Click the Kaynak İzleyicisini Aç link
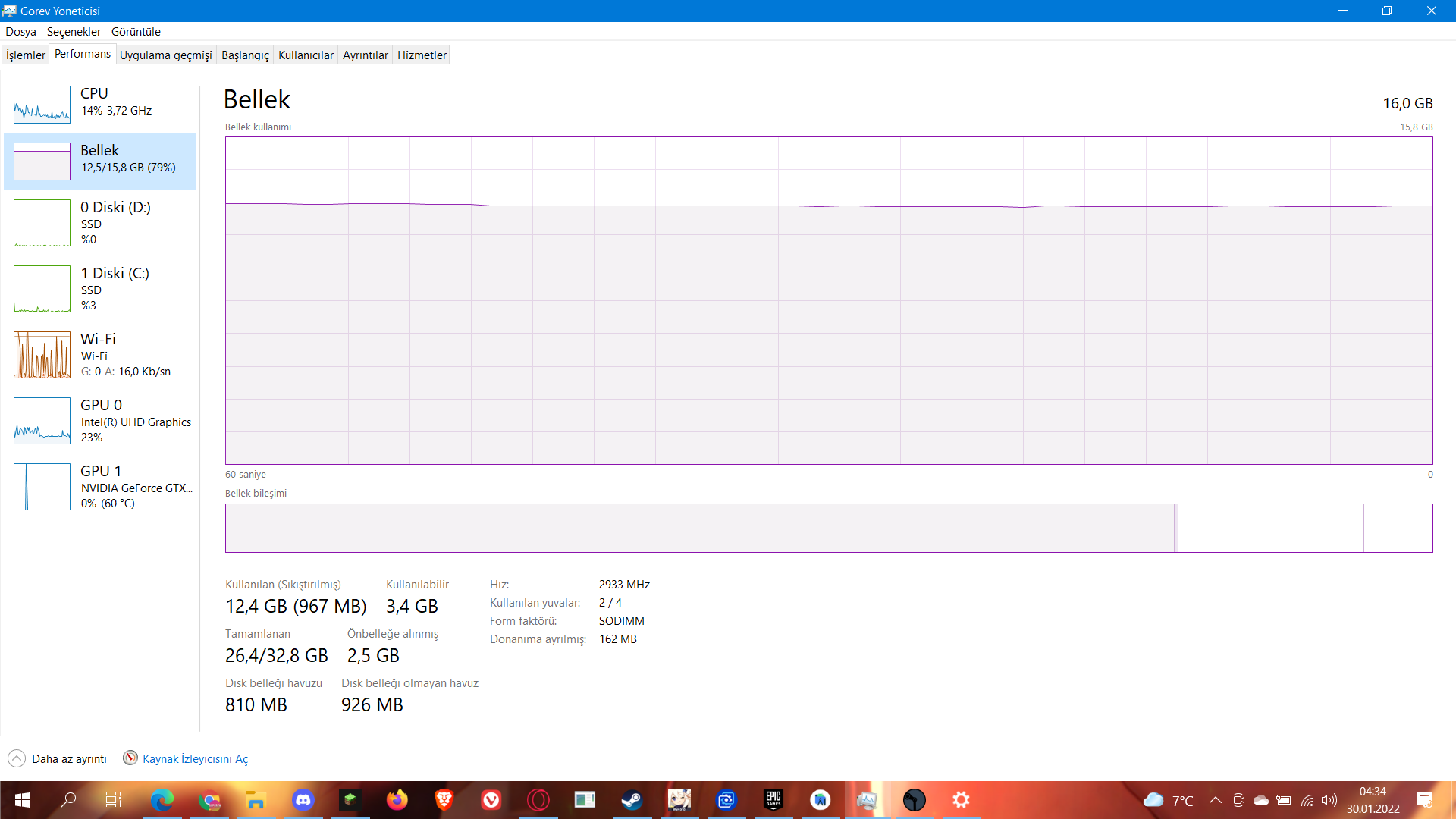1456x819 pixels. [195, 759]
